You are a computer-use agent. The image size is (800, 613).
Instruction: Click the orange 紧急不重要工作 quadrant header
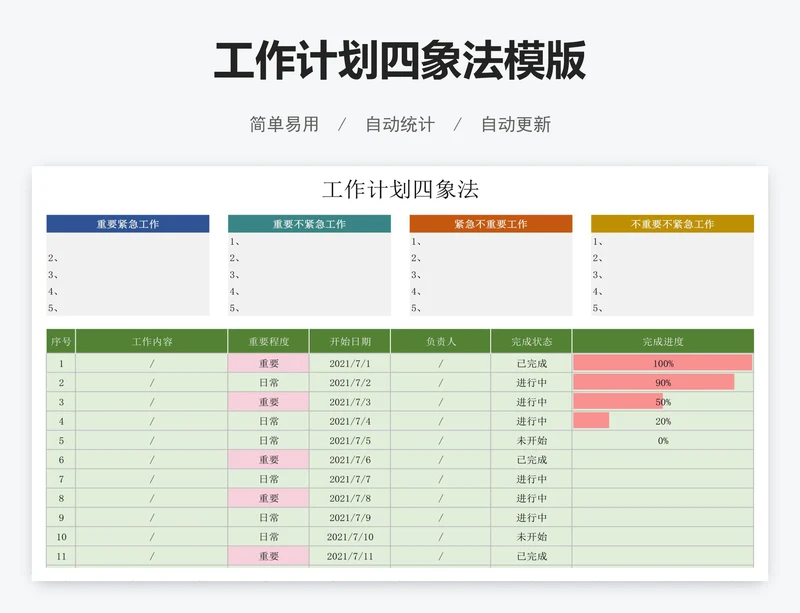tap(490, 224)
